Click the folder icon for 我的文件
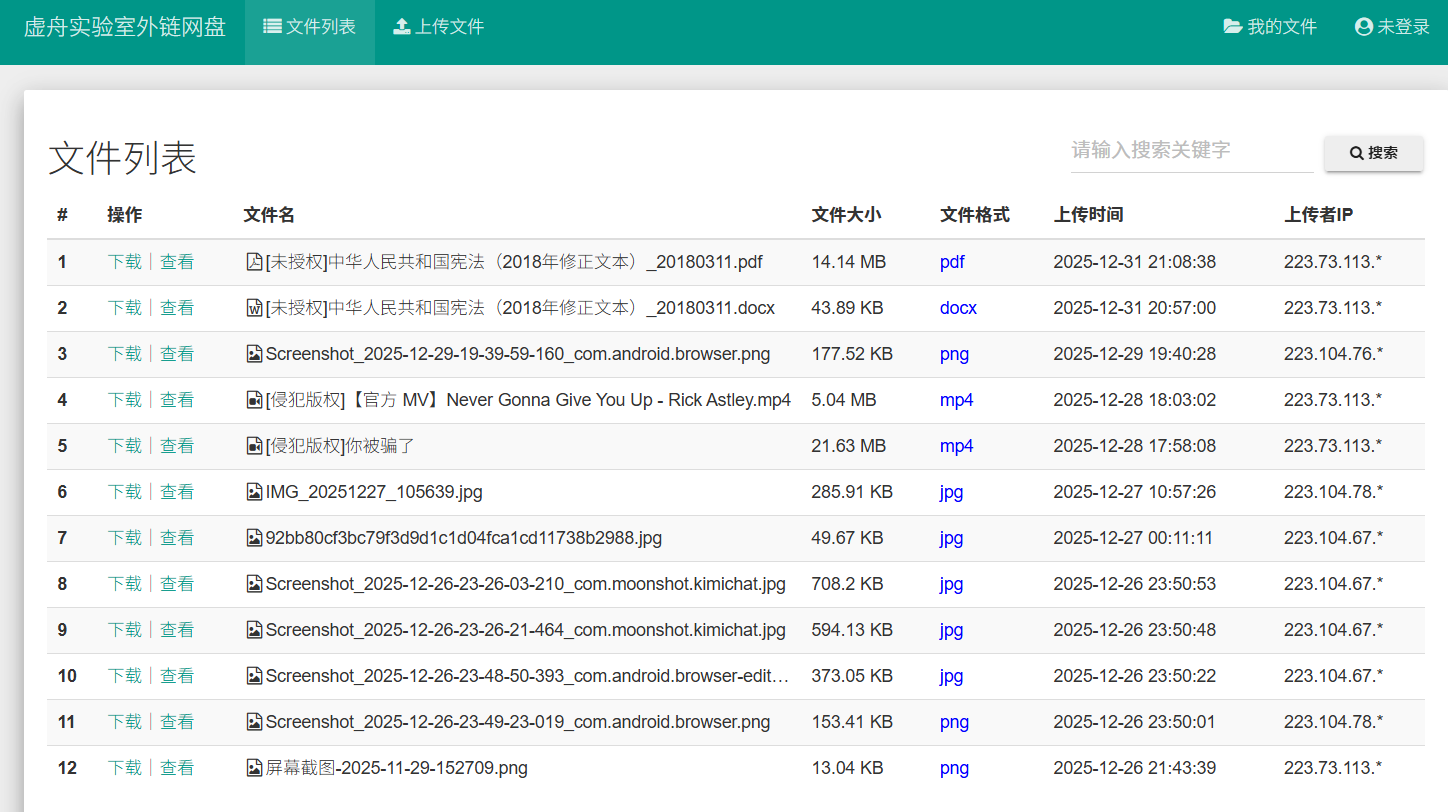Screen dimensions: 1448x812 pyautogui.click(x=1232, y=27)
